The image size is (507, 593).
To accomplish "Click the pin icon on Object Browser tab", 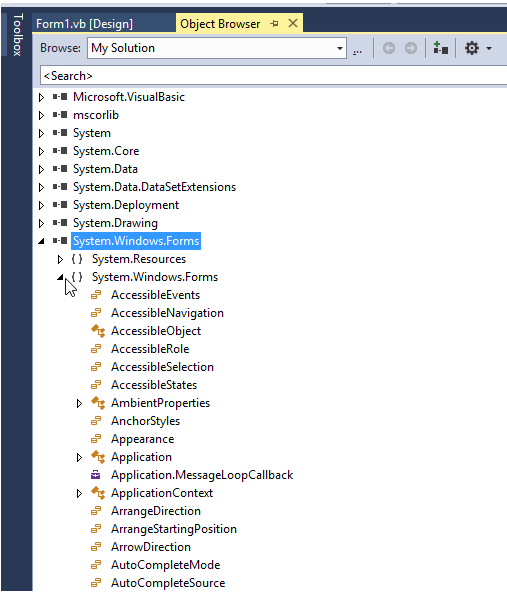I will (274, 24).
